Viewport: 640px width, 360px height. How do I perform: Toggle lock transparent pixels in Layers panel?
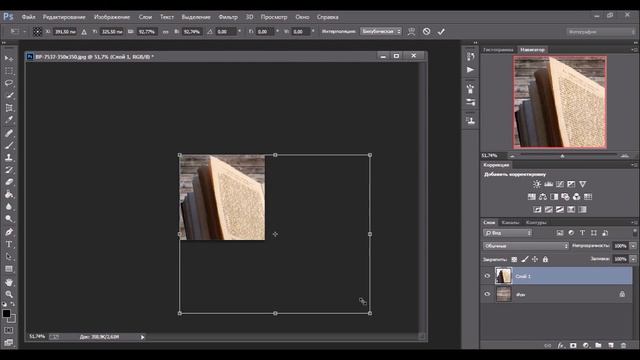pyautogui.click(x=514, y=259)
